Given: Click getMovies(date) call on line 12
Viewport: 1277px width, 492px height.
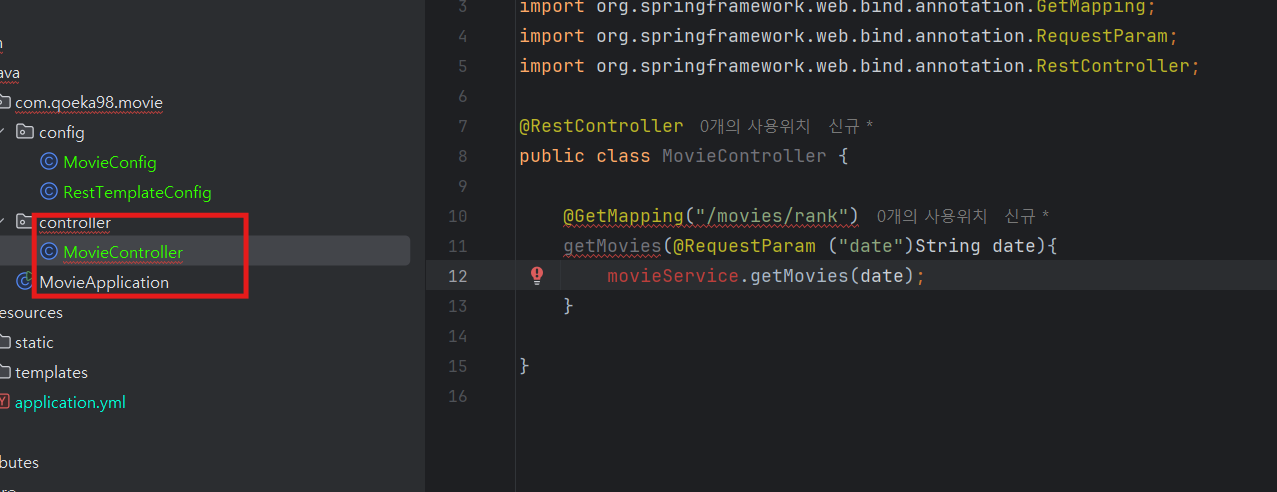Looking at the screenshot, I should point(832,275).
